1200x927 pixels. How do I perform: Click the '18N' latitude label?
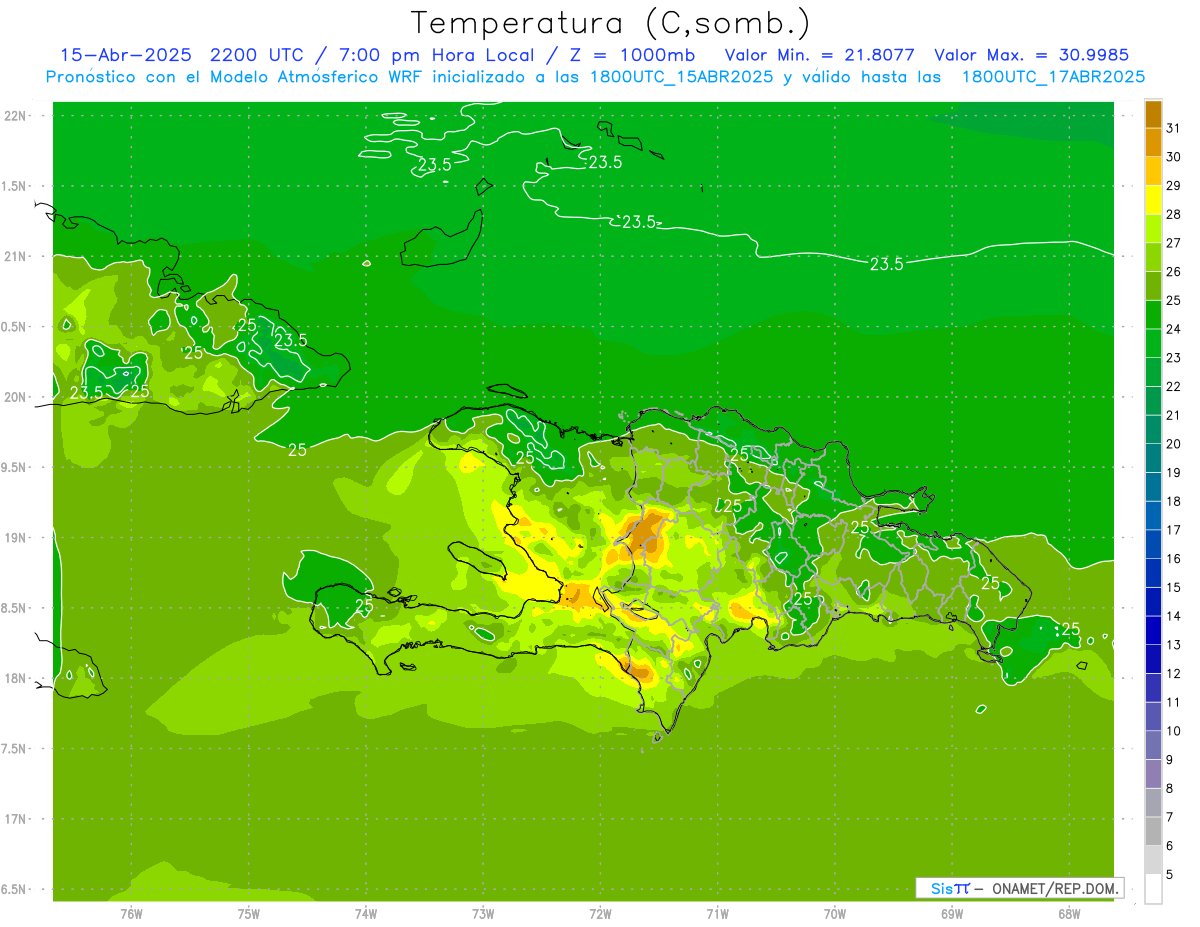[x=15, y=678]
